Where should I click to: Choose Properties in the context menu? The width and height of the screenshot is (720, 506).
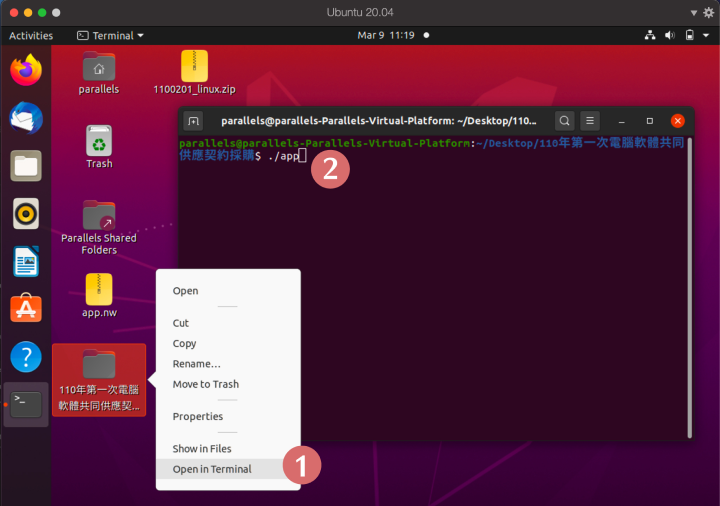(228, 416)
